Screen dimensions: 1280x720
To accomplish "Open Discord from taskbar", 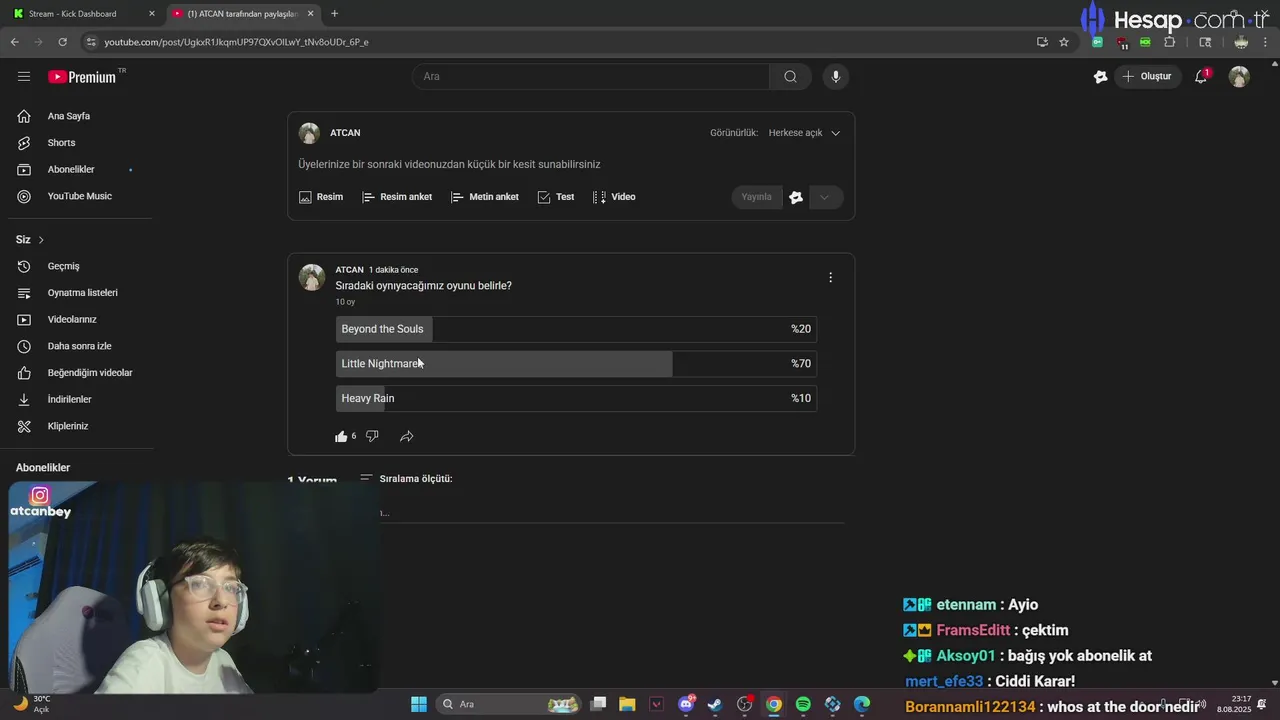I will pos(686,704).
